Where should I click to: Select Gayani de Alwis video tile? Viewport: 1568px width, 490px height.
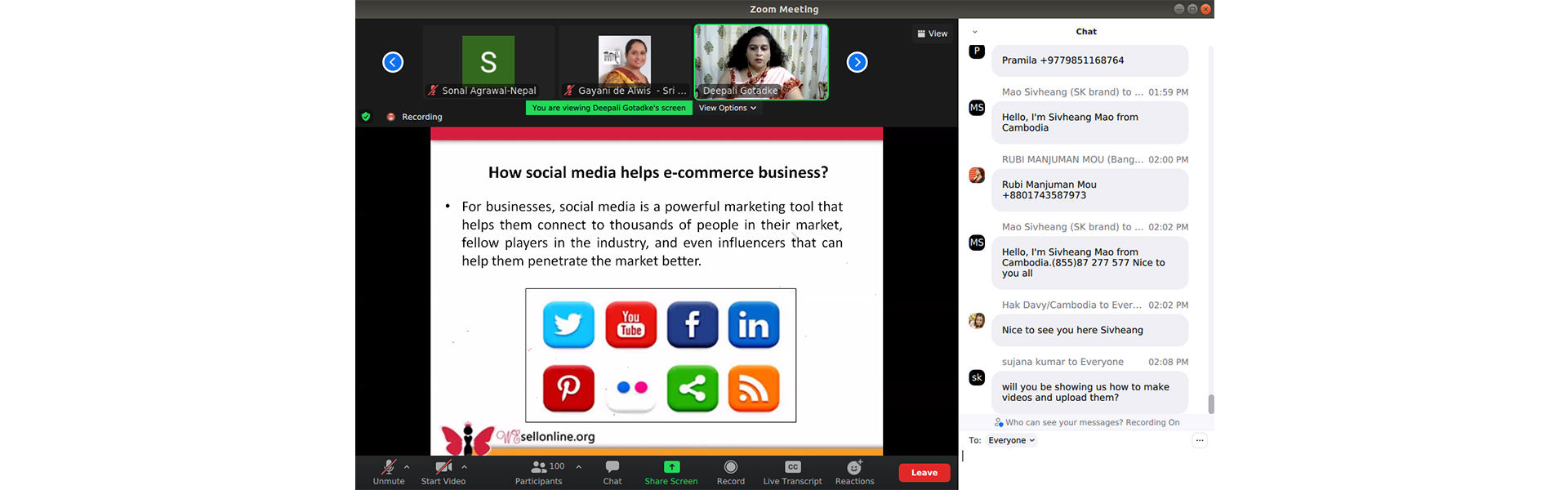pos(625,62)
